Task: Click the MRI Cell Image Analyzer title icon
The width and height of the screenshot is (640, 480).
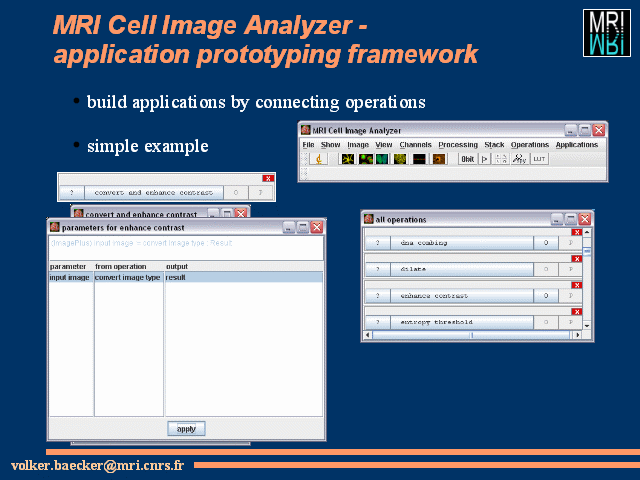Action: [x=306, y=130]
